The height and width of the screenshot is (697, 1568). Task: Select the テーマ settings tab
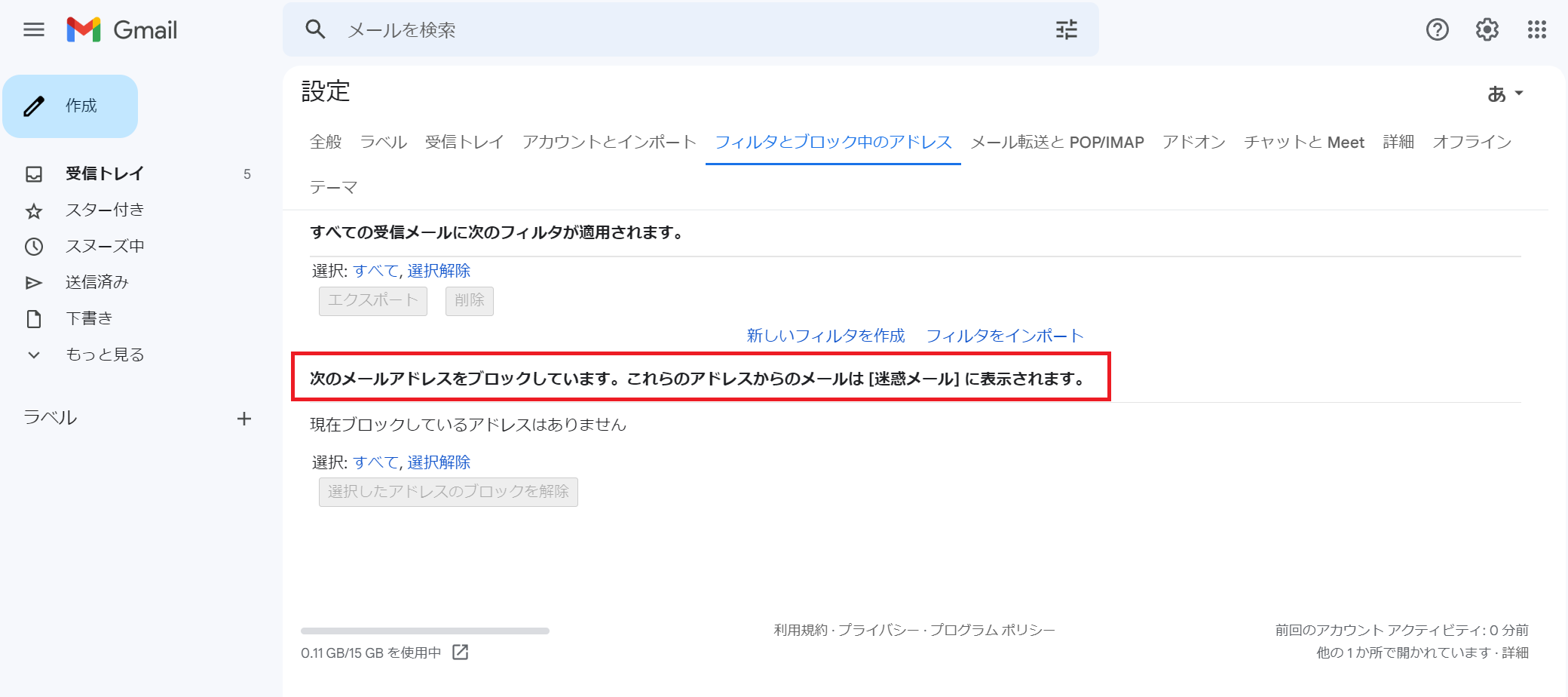coord(333,187)
